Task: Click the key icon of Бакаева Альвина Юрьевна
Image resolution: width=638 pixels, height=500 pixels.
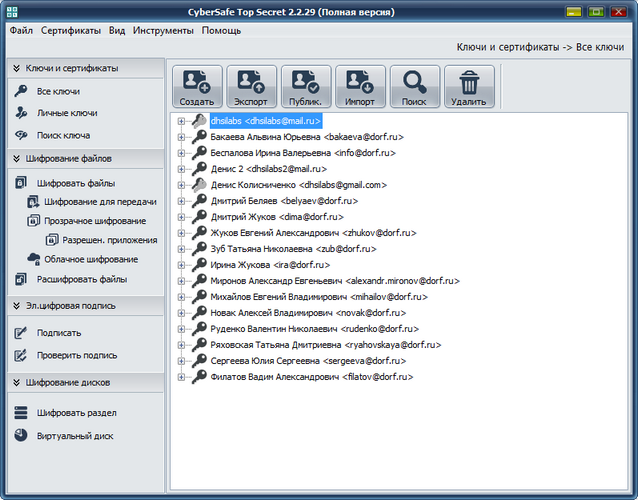Action: click(x=199, y=137)
